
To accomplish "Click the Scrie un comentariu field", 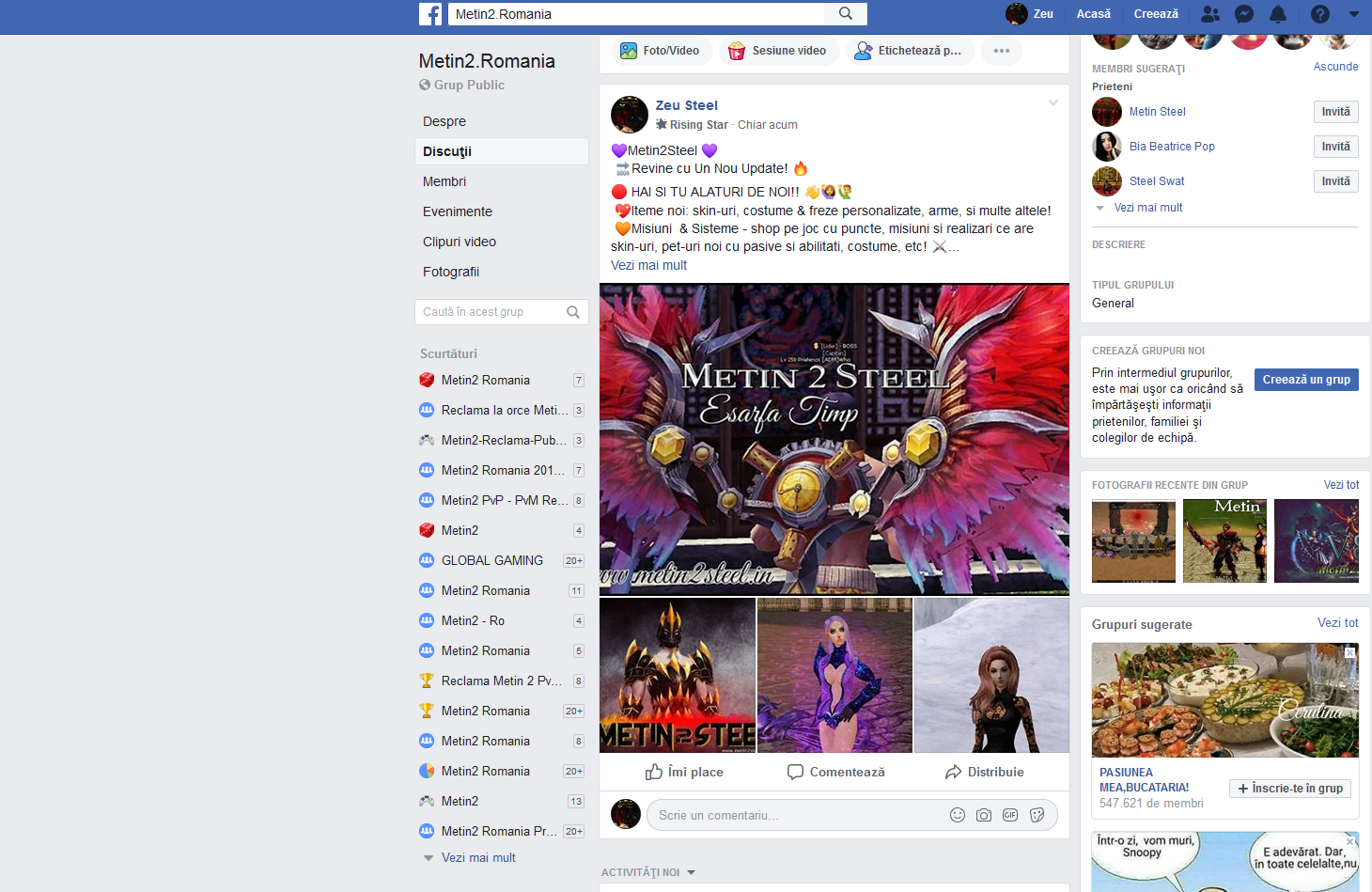I will coord(799,815).
